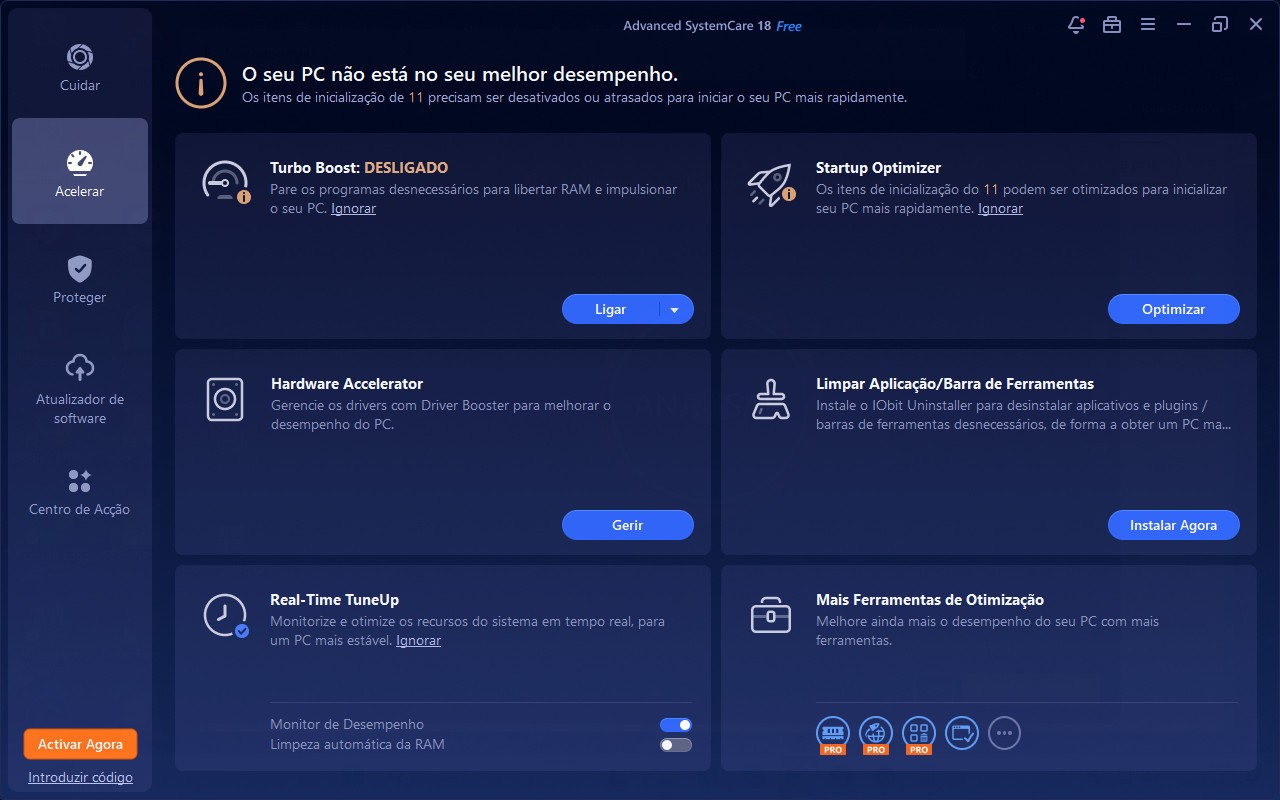Click the Hardware Accelerator heading
This screenshot has width=1280, height=800.
click(347, 384)
